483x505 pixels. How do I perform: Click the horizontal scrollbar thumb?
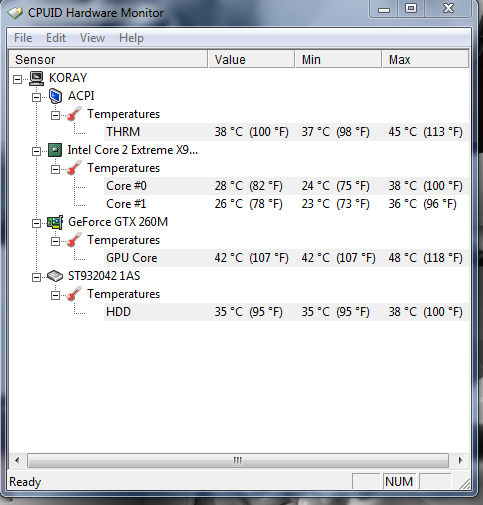(x=238, y=461)
